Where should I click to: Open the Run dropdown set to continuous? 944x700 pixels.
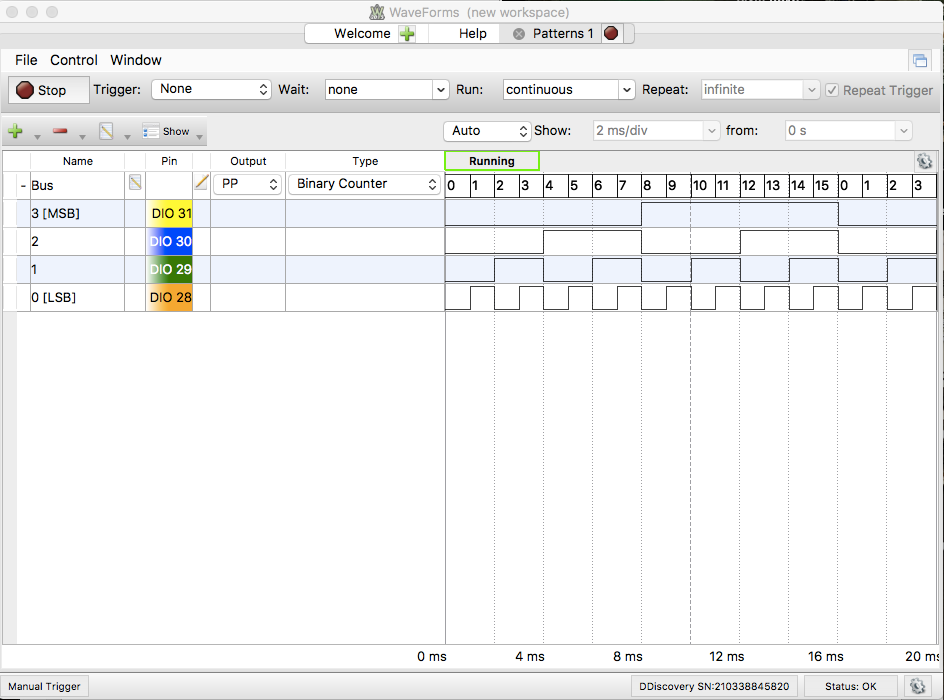pos(569,90)
